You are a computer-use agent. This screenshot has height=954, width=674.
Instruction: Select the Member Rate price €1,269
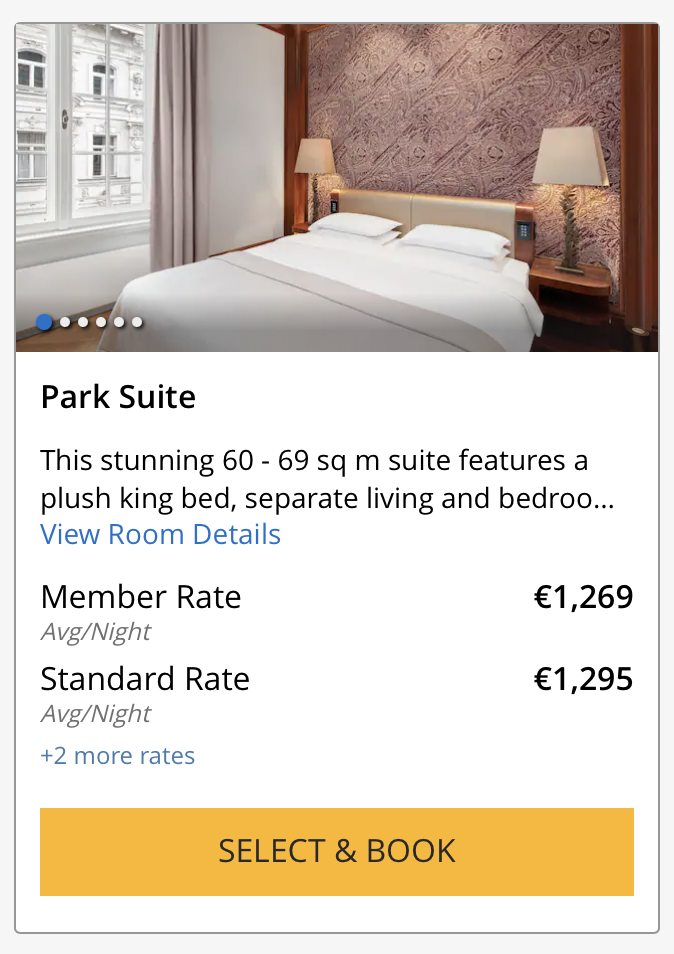coord(585,597)
